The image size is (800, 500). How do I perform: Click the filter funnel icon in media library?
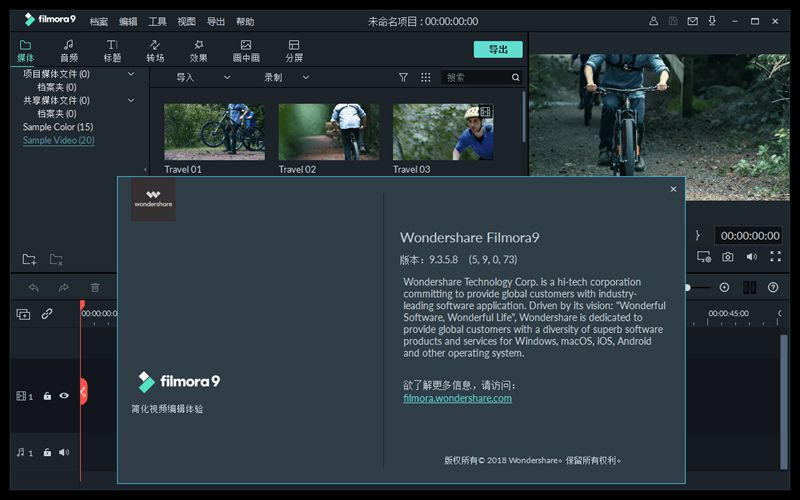(403, 77)
